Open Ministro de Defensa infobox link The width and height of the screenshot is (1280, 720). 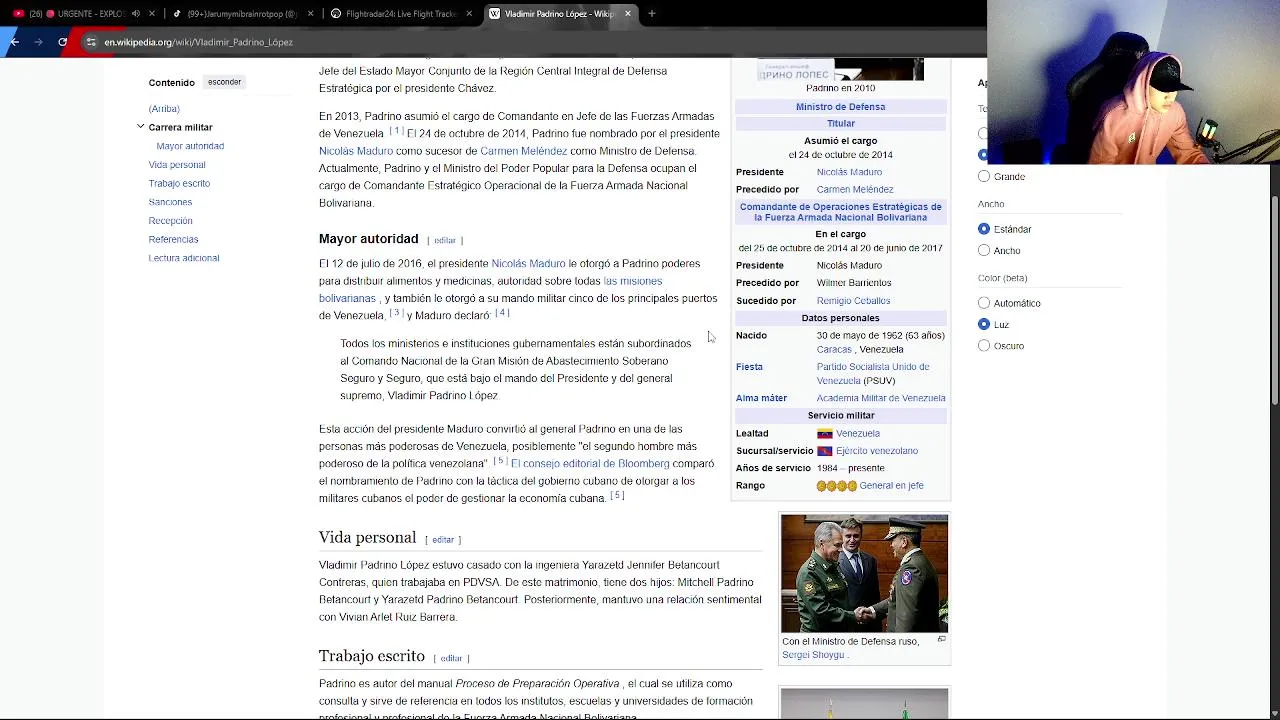click(840, 107)
